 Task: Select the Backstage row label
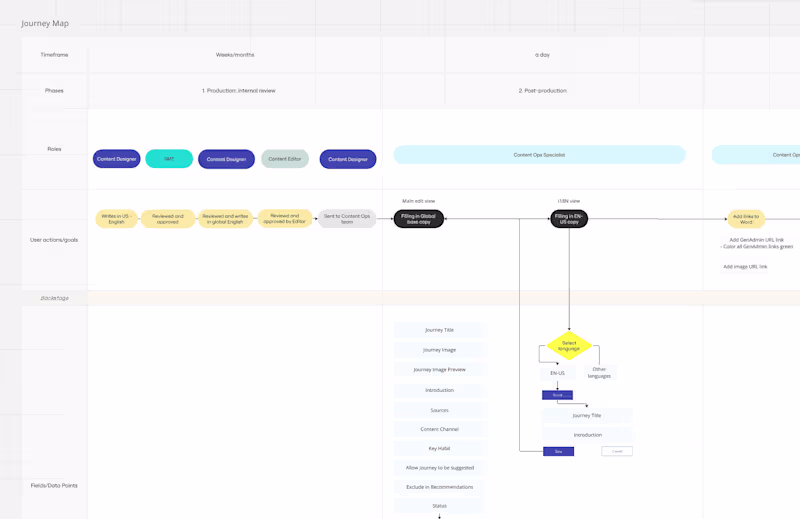(55, 298)
